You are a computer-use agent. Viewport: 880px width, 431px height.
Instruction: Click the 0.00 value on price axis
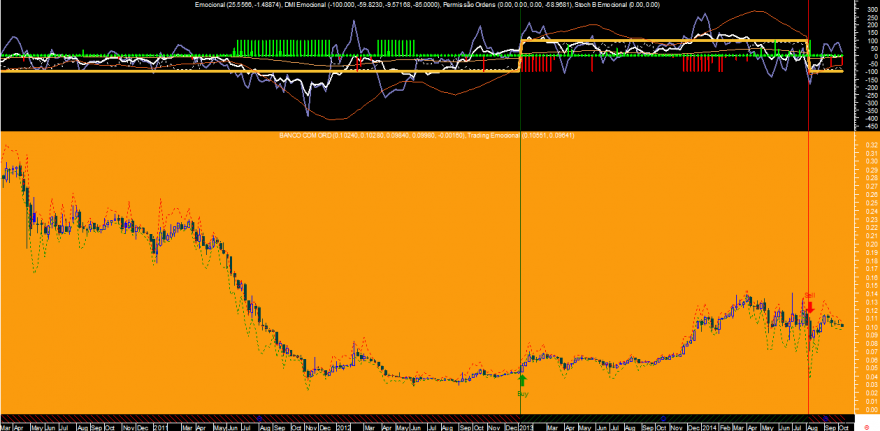pos(871,410)
